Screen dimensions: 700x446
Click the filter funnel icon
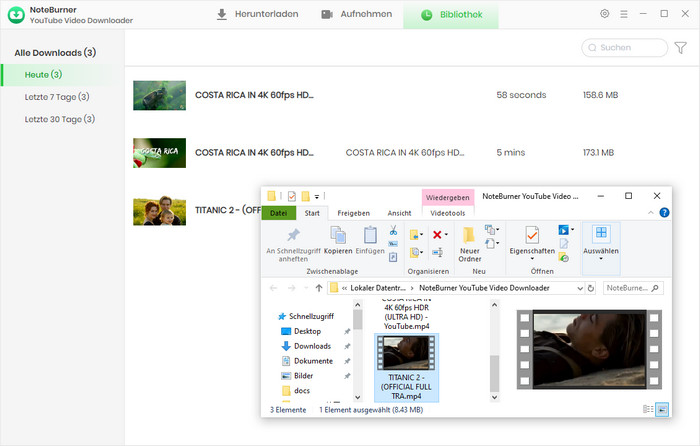pos(680,48)
